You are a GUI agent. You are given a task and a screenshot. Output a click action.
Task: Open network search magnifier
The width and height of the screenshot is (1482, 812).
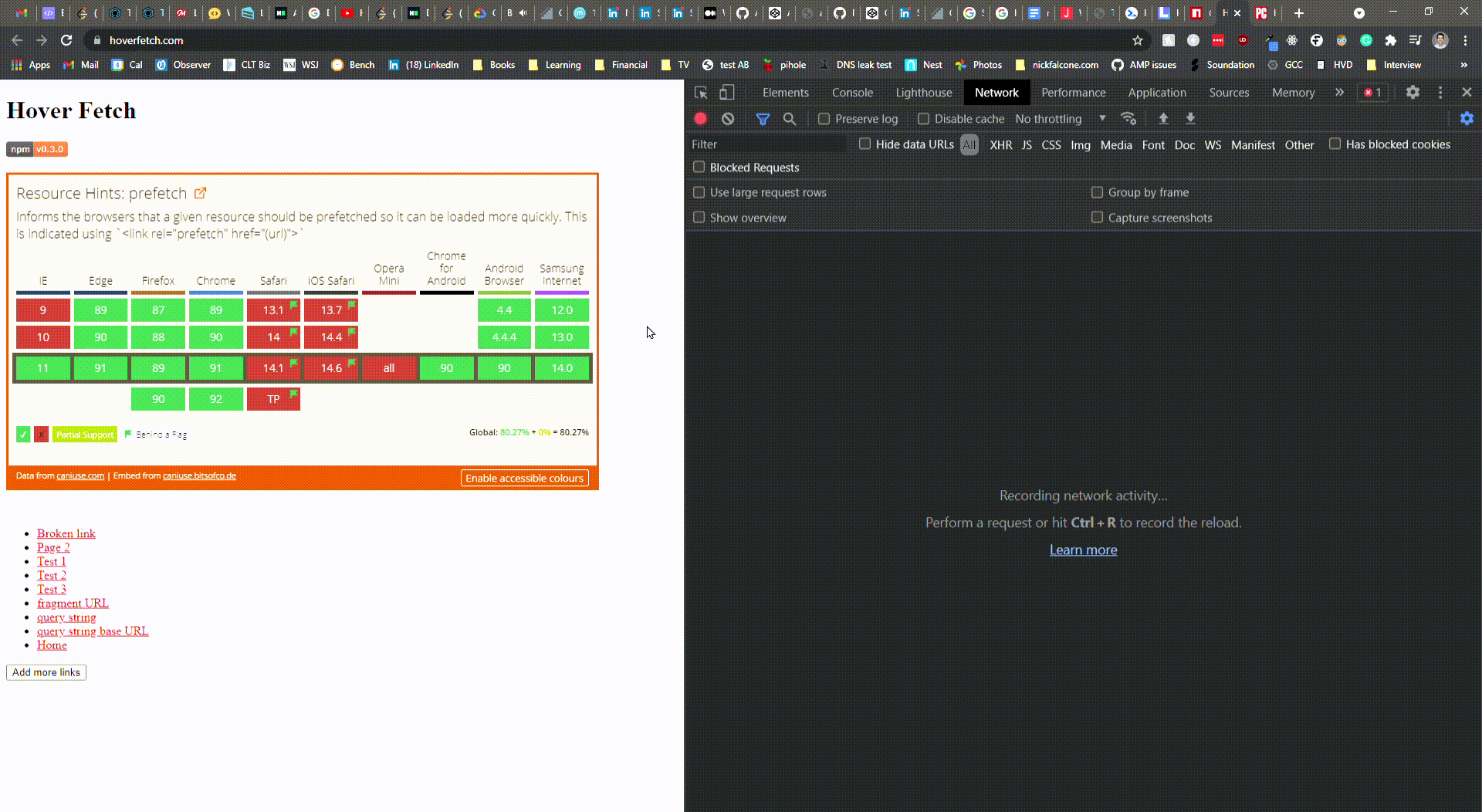790,119
